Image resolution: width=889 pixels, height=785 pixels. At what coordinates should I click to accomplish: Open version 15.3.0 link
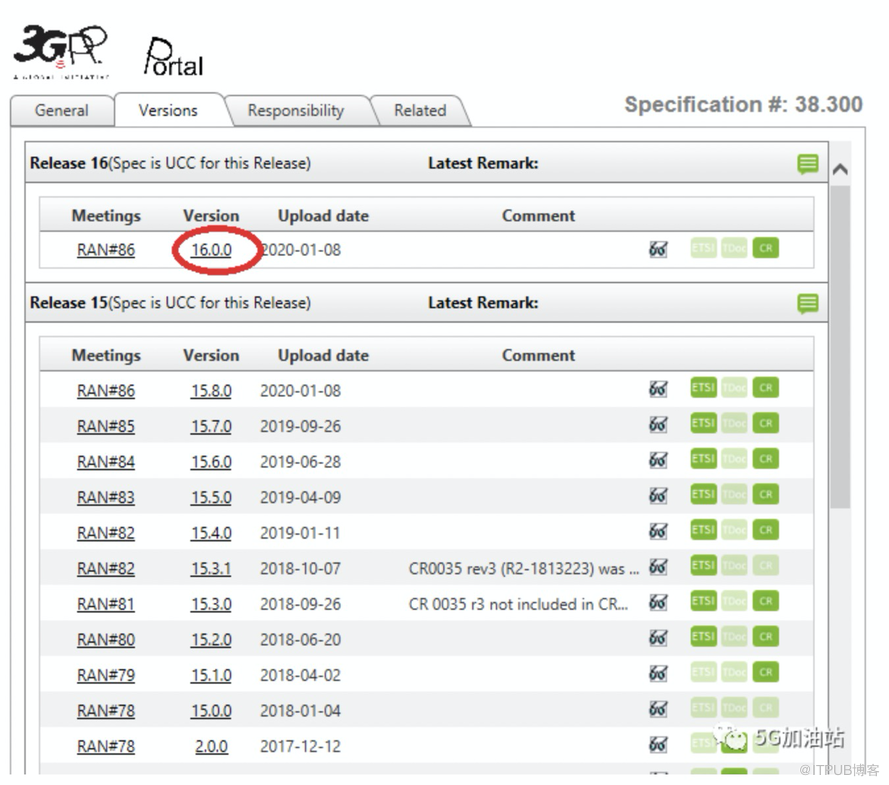point(211,604)
